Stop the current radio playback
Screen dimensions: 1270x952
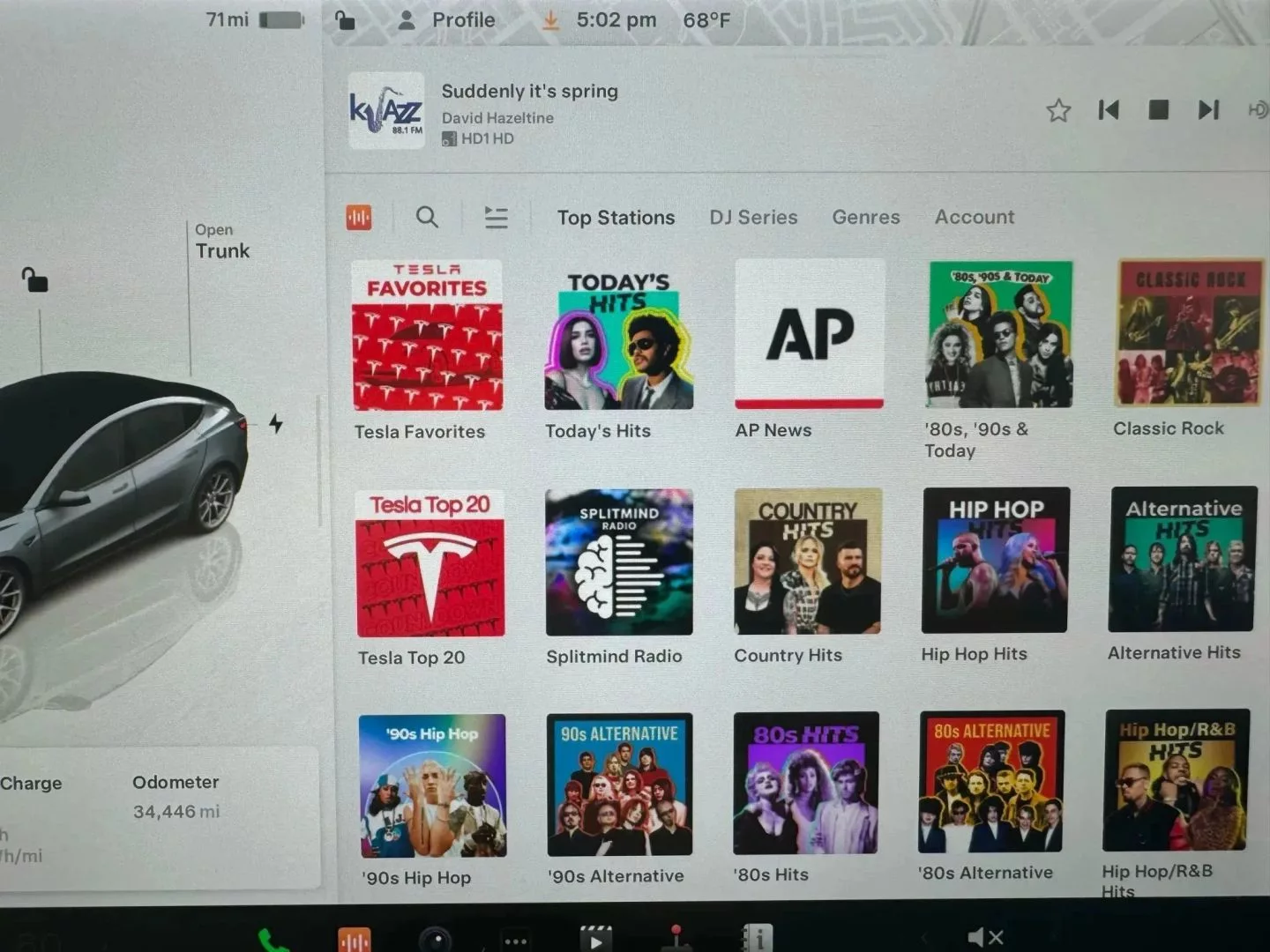tap(1159, 110)
